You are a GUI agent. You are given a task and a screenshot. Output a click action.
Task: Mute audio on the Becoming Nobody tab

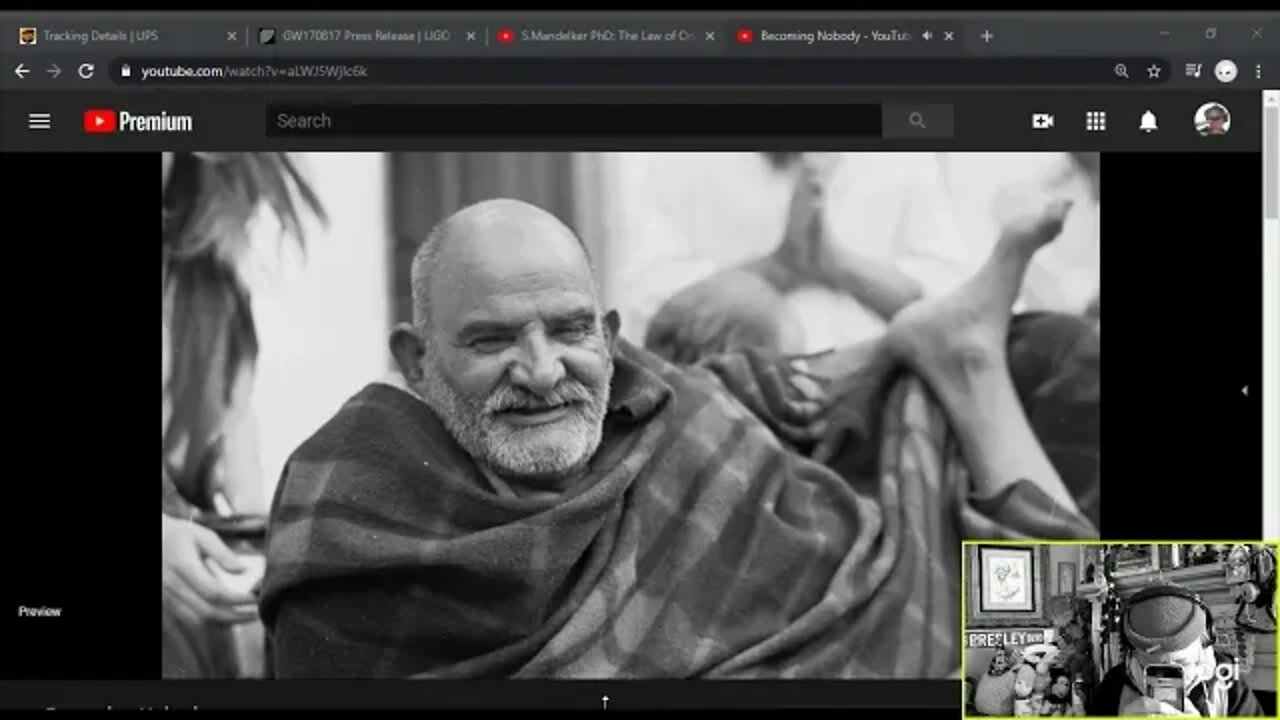pos(927,36)
